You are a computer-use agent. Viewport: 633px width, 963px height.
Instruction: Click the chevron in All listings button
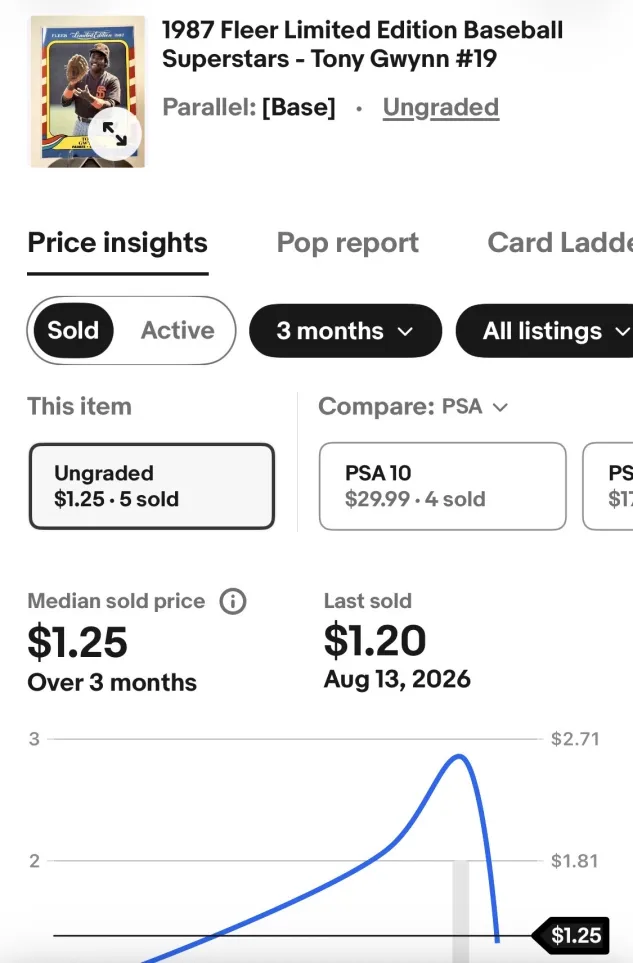pos(623,332)
